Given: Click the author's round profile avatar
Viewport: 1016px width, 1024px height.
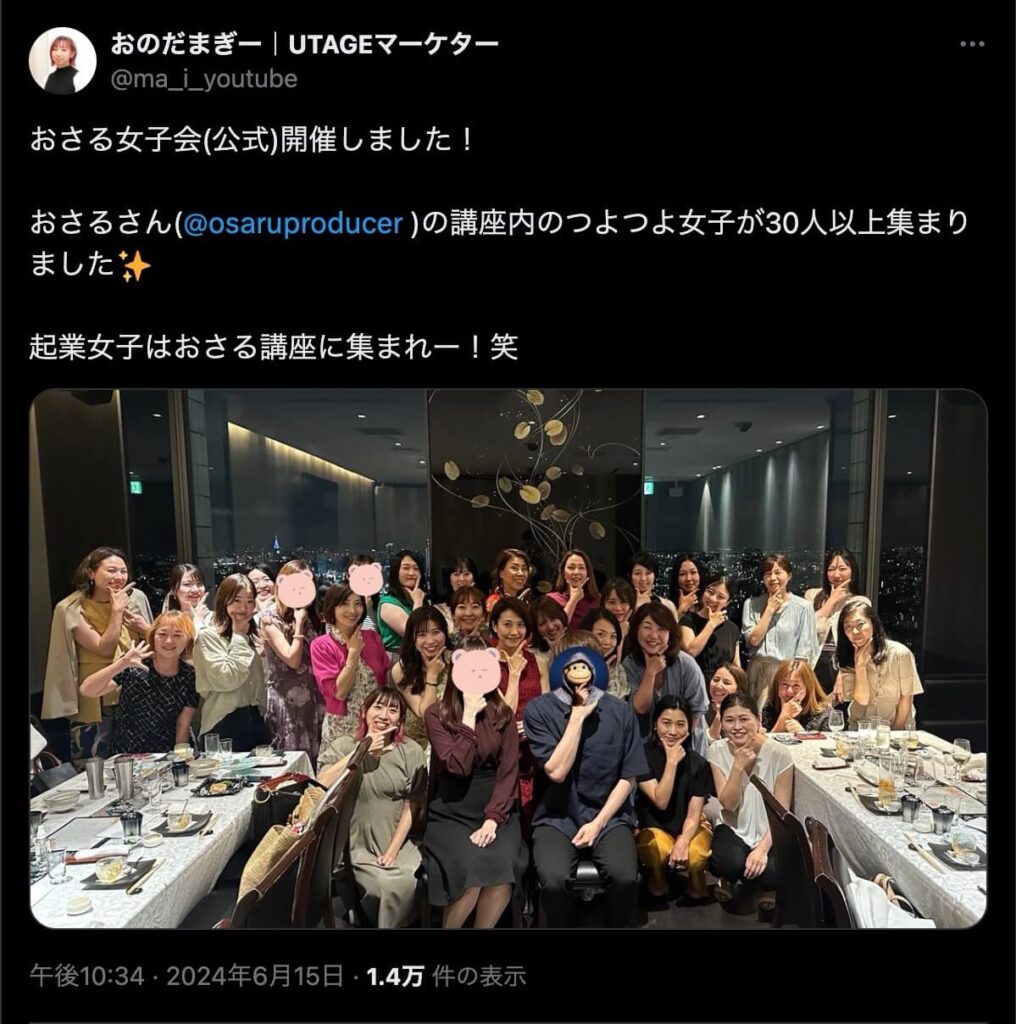Looking at the screenshot, I should [x=63, y=61].
